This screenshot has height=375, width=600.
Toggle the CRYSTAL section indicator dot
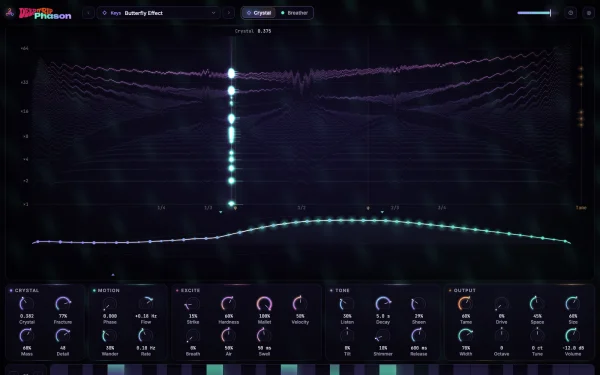point(11,290)
